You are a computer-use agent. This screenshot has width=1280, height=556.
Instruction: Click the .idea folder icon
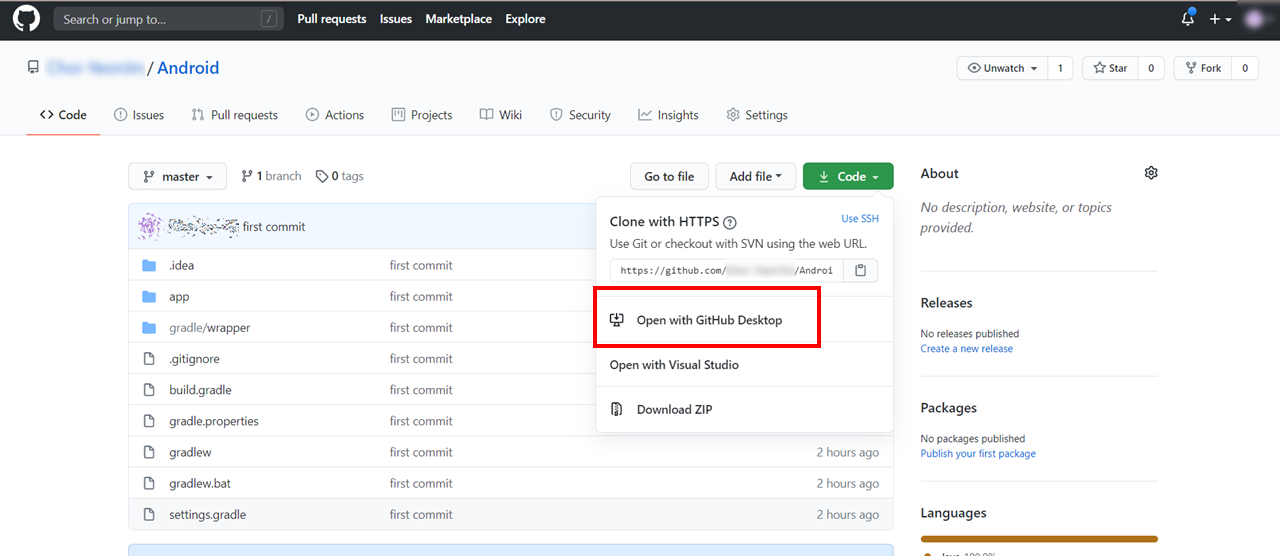(x=149, y=265)
